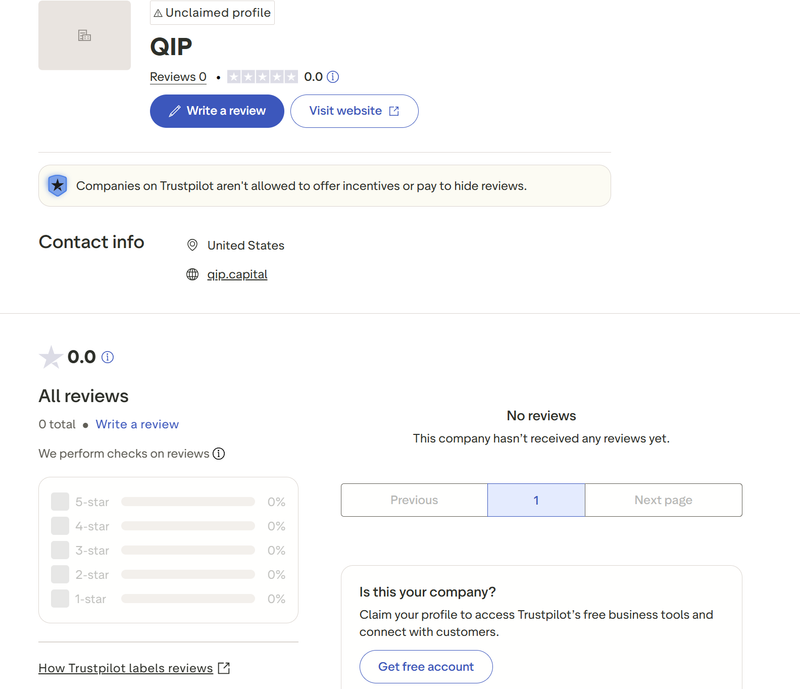Click the Unclaimed profile badge
The image size is (800, 689).
(x=212, y=13)
